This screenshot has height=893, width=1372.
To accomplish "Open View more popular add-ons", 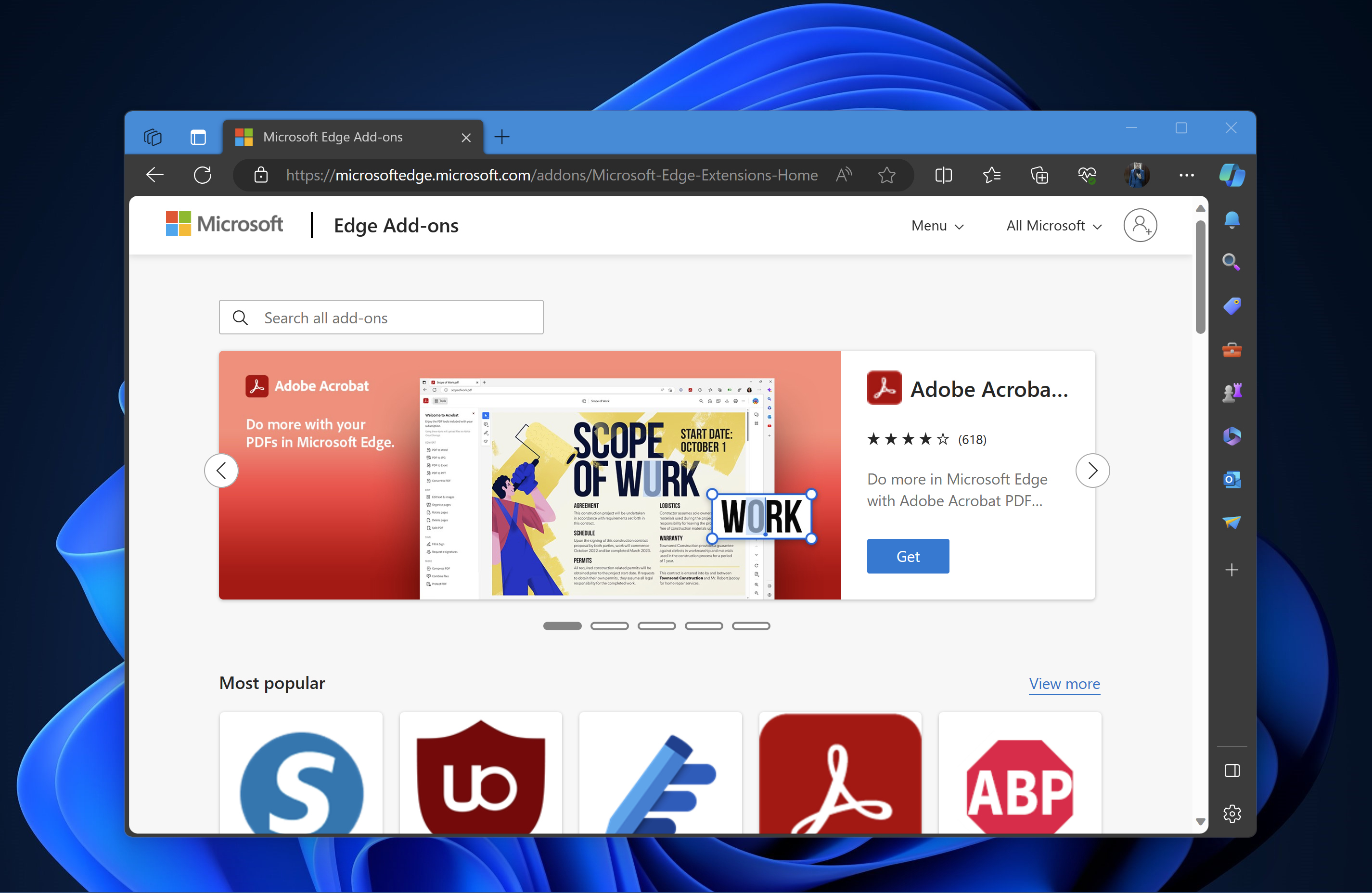I will [1064, 683].
